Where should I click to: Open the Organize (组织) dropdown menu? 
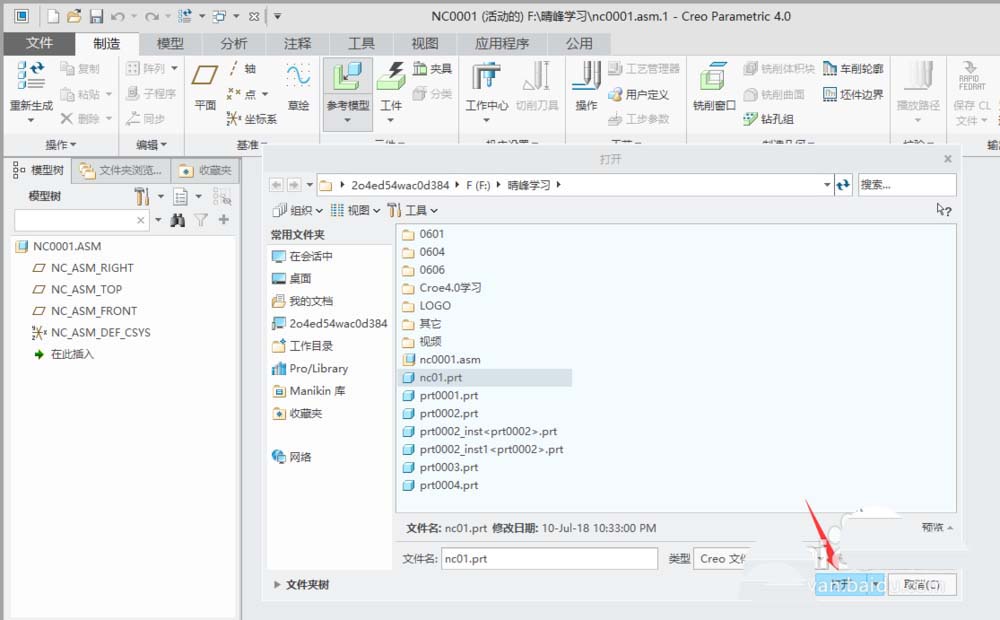pyautogui.click(x=298, y=210)
